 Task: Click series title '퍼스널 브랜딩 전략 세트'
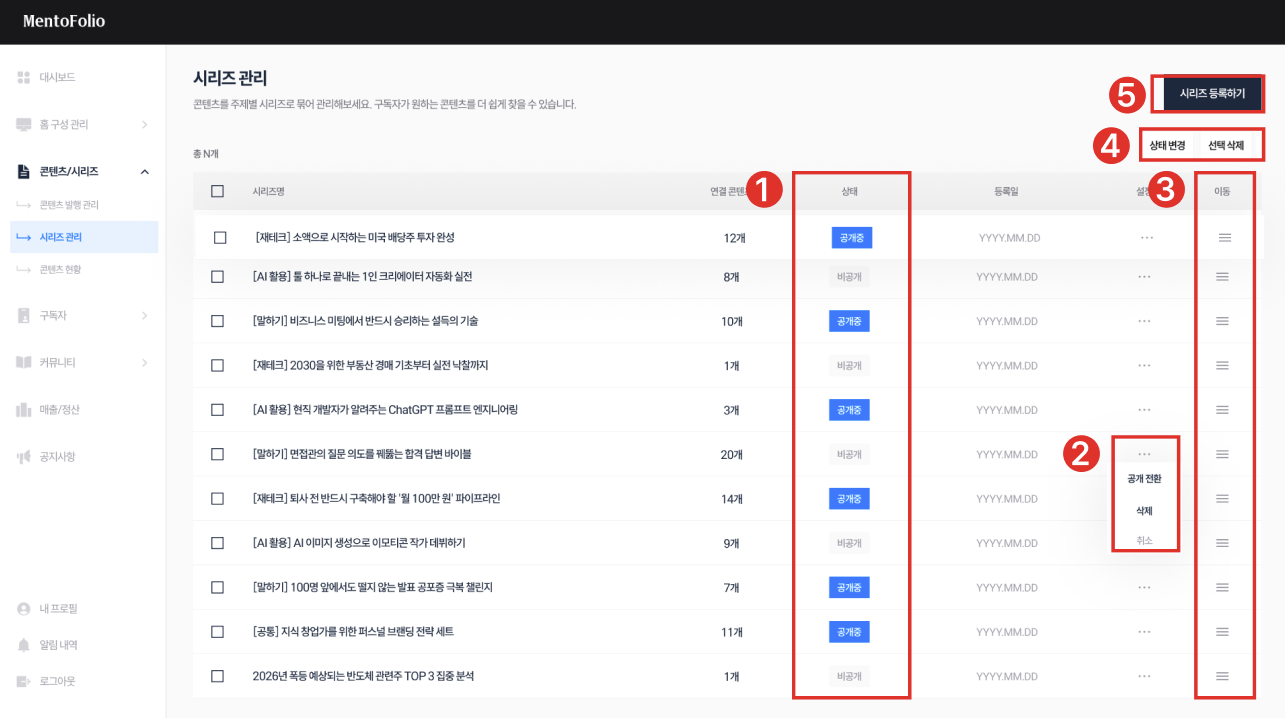(354, 632)
